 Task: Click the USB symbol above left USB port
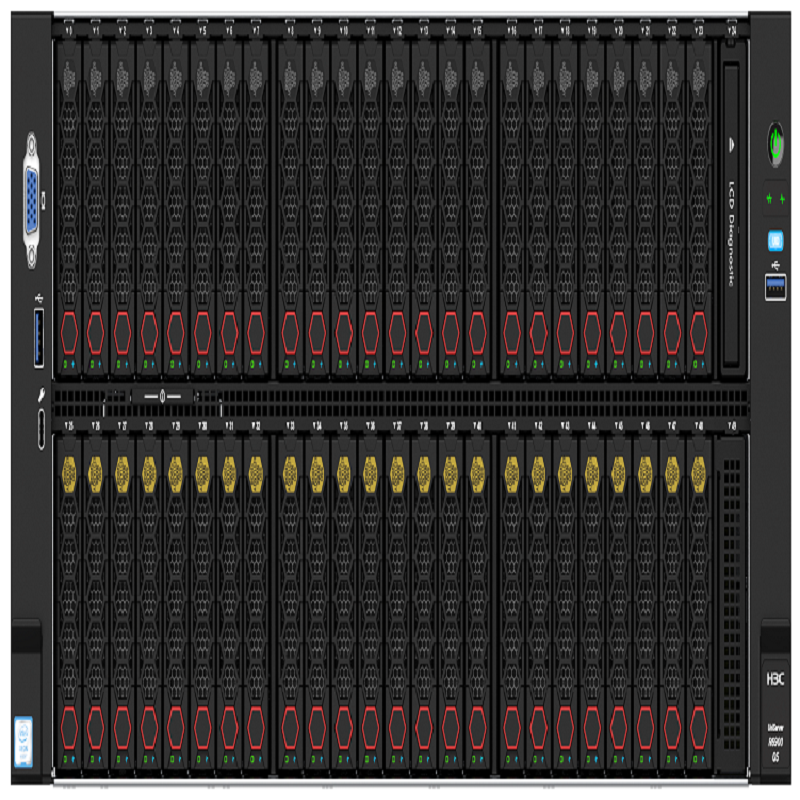(38, 298)
